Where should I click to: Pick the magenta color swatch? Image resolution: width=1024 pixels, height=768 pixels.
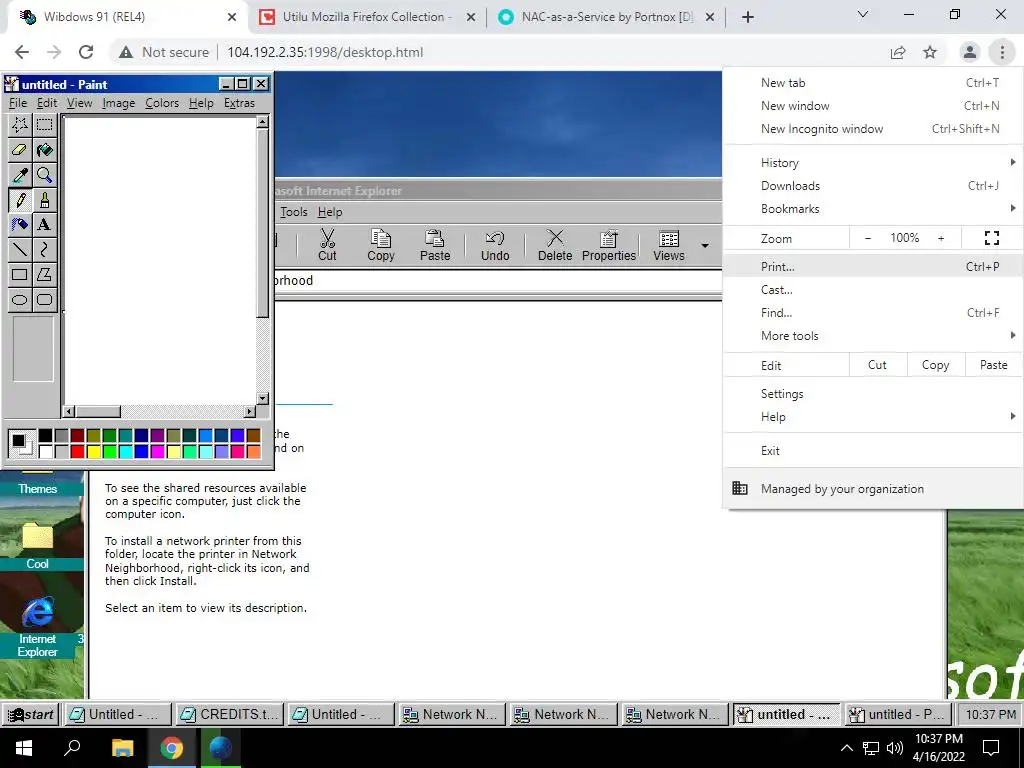(x=157, y=451)
